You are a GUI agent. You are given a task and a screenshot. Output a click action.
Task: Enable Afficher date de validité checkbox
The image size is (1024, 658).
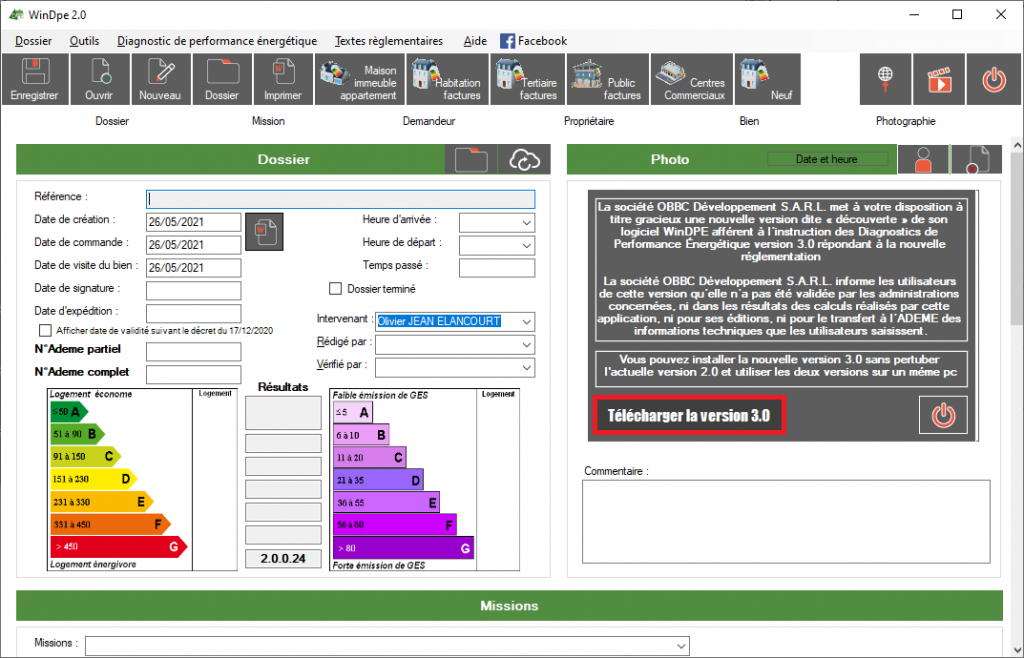pyautogui.click(x=45, y=330)
